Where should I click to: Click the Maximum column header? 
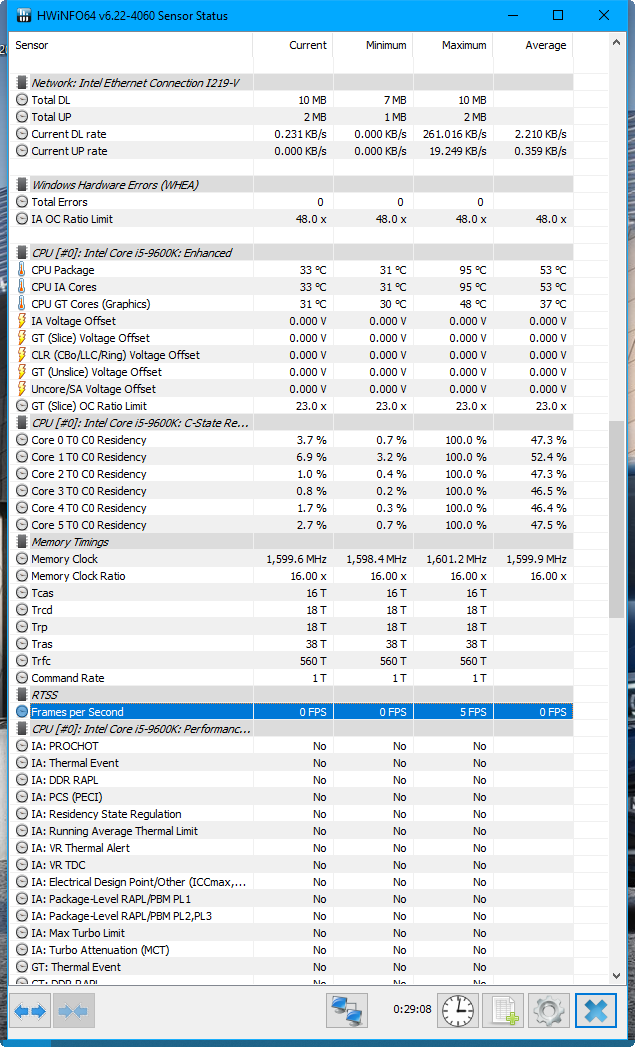[453, 45]
